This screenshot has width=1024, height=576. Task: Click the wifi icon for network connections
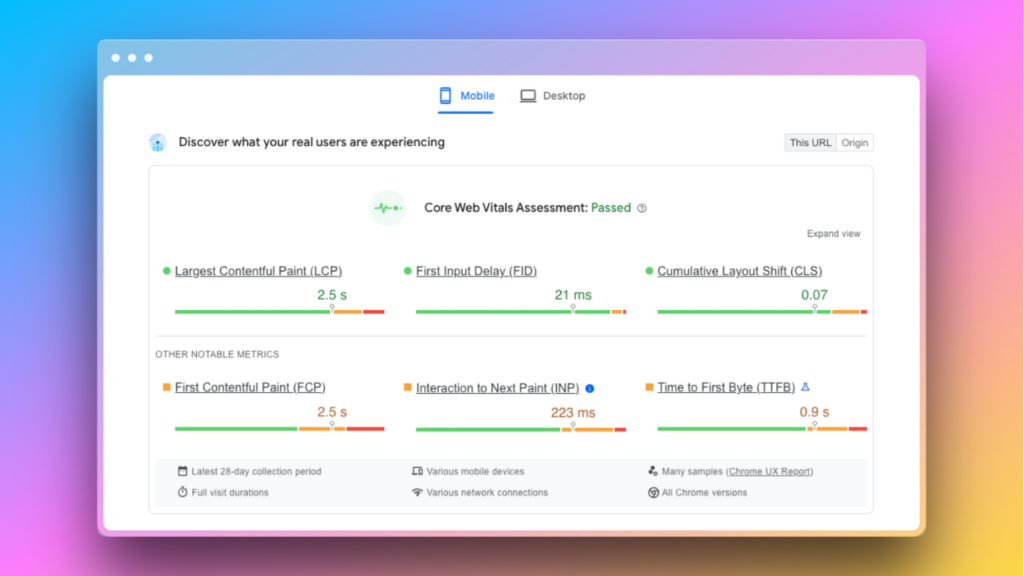pos(417,492)
